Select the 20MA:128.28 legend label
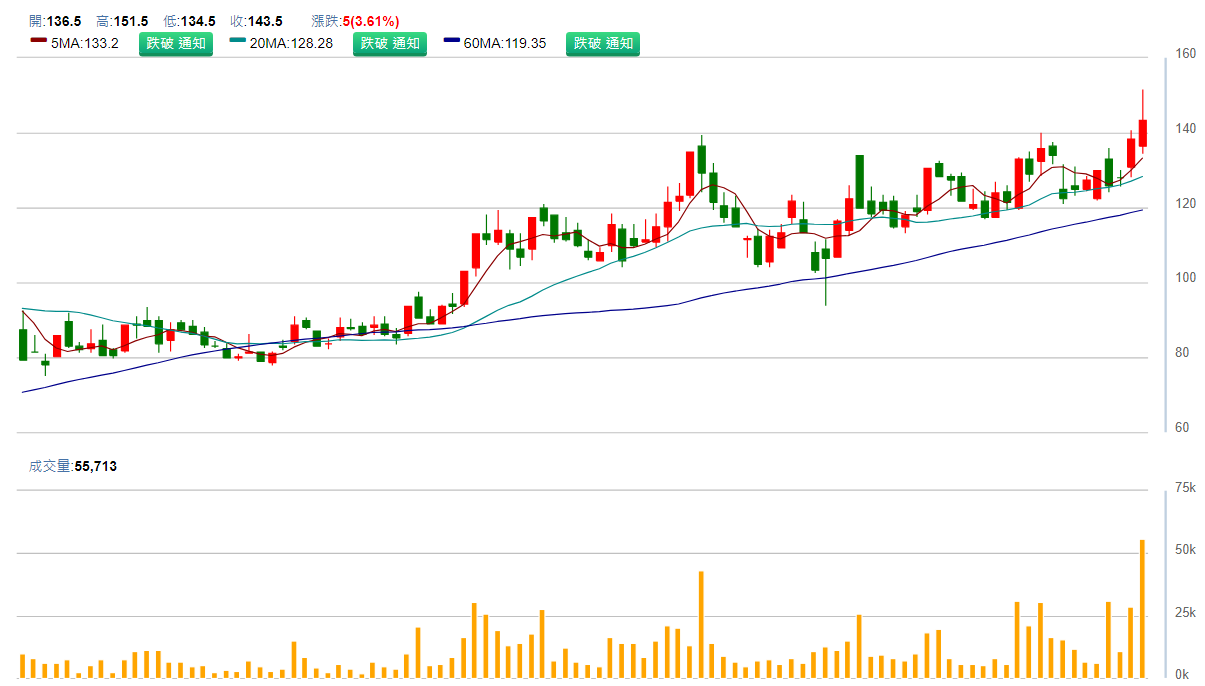The height and width of the screenshot is (686, 1205). 291,43
